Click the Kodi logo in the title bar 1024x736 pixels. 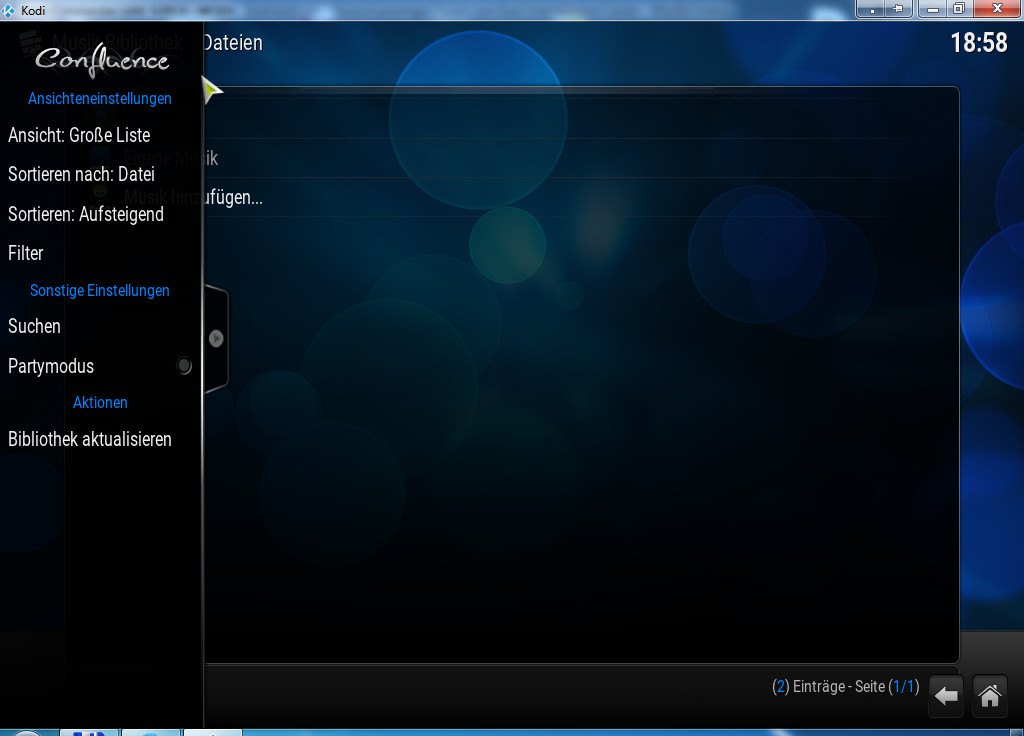pyautogui.click(x=8, y=10)
